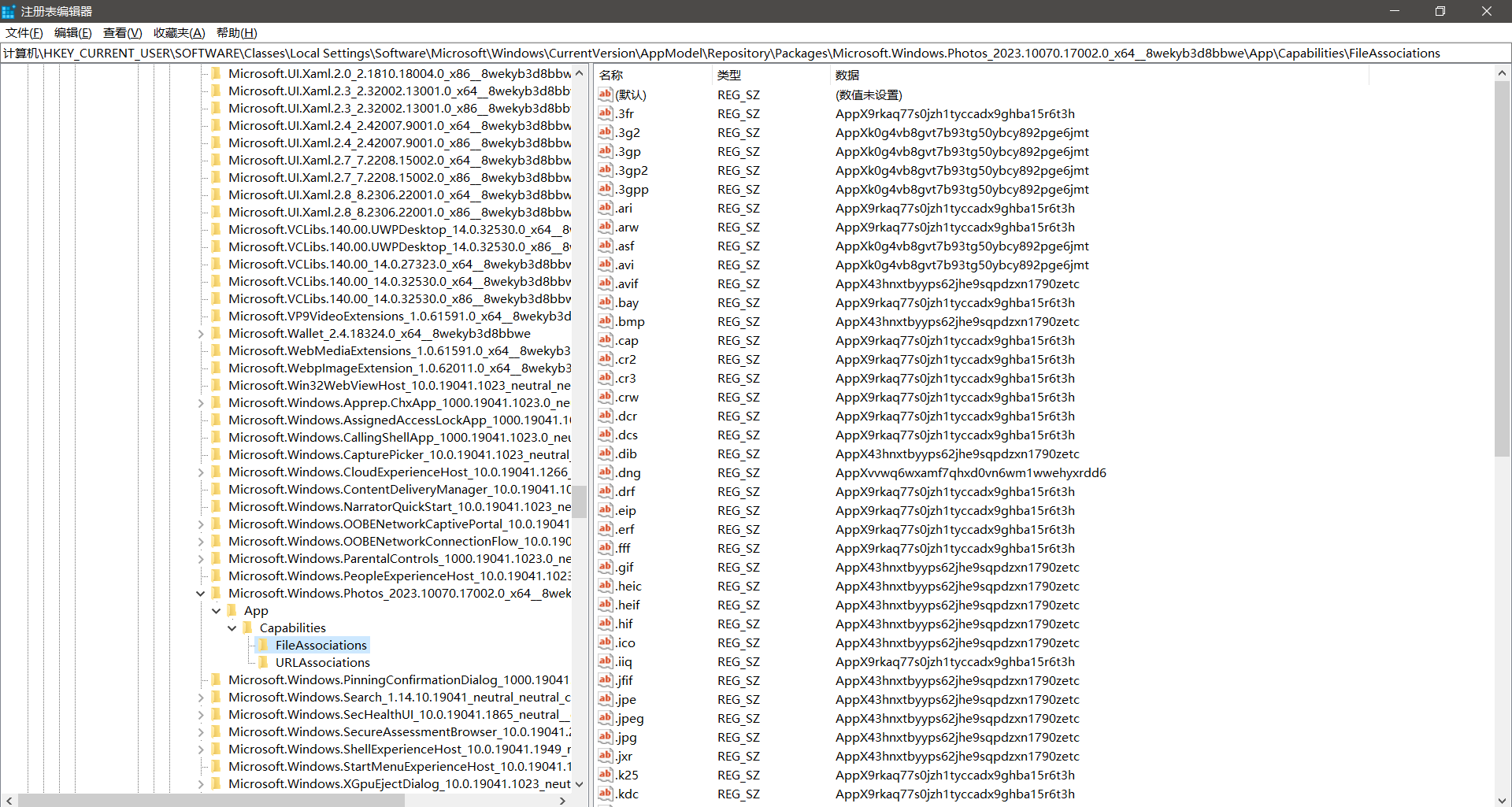
Task: Click the string icon next to .dib
Action: [605, 453]
